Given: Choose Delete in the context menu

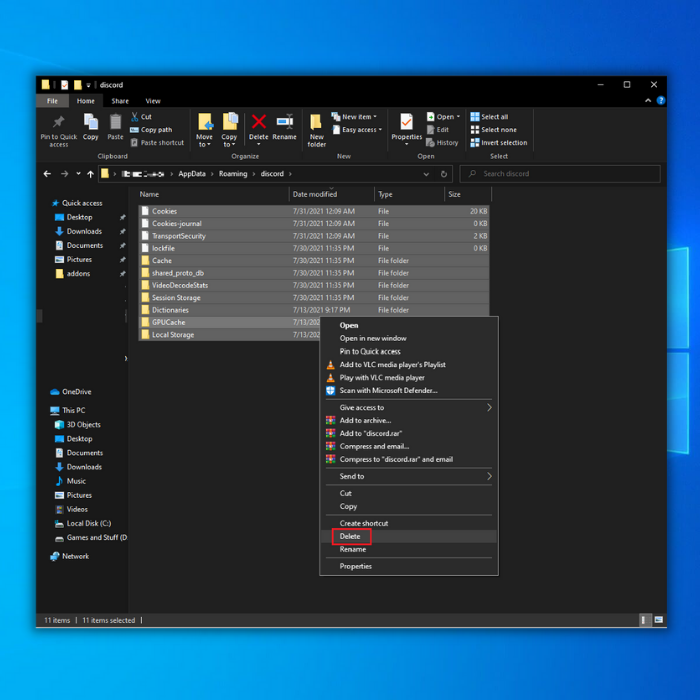Looking at the screenshot, I should pyautogui.click(x=350, y=537).
